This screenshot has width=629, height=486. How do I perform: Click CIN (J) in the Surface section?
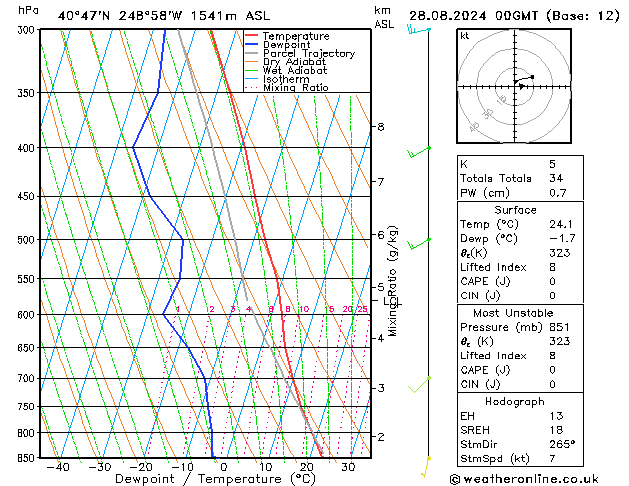(x=480, y=296)
